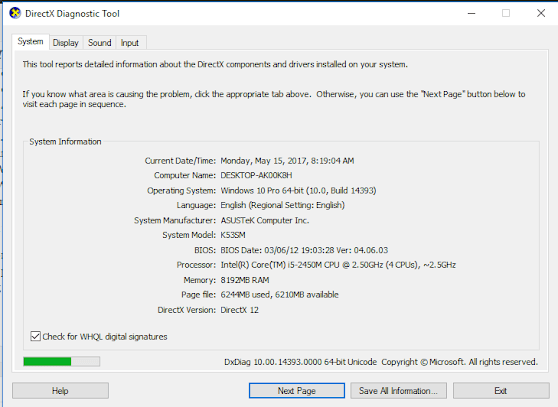Maximize the DirectX Diagnostic Tool window
The width and height of the screenshot is (558, 407).
(506, 14)
